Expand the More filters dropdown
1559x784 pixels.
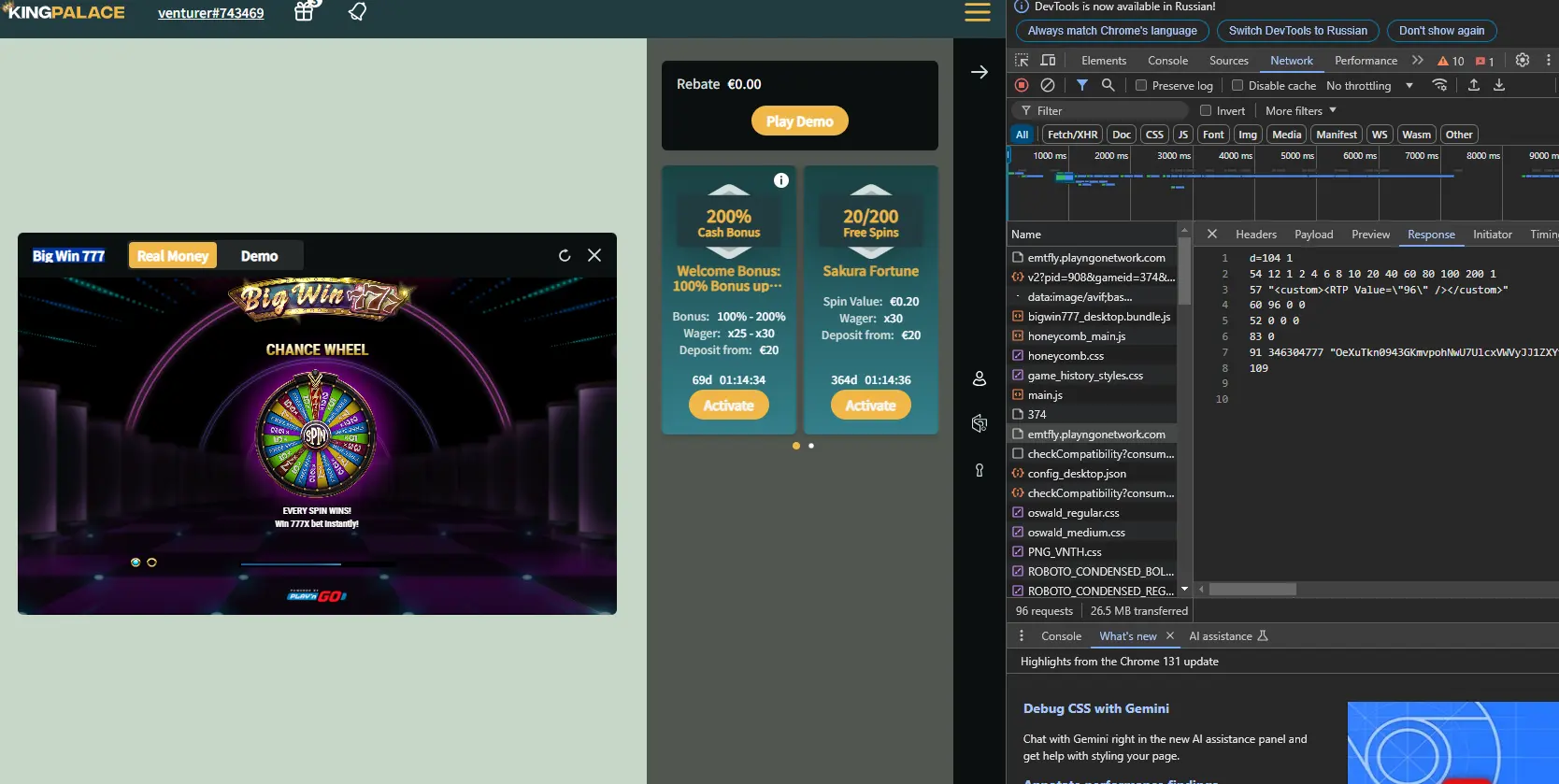point(1301,110)
